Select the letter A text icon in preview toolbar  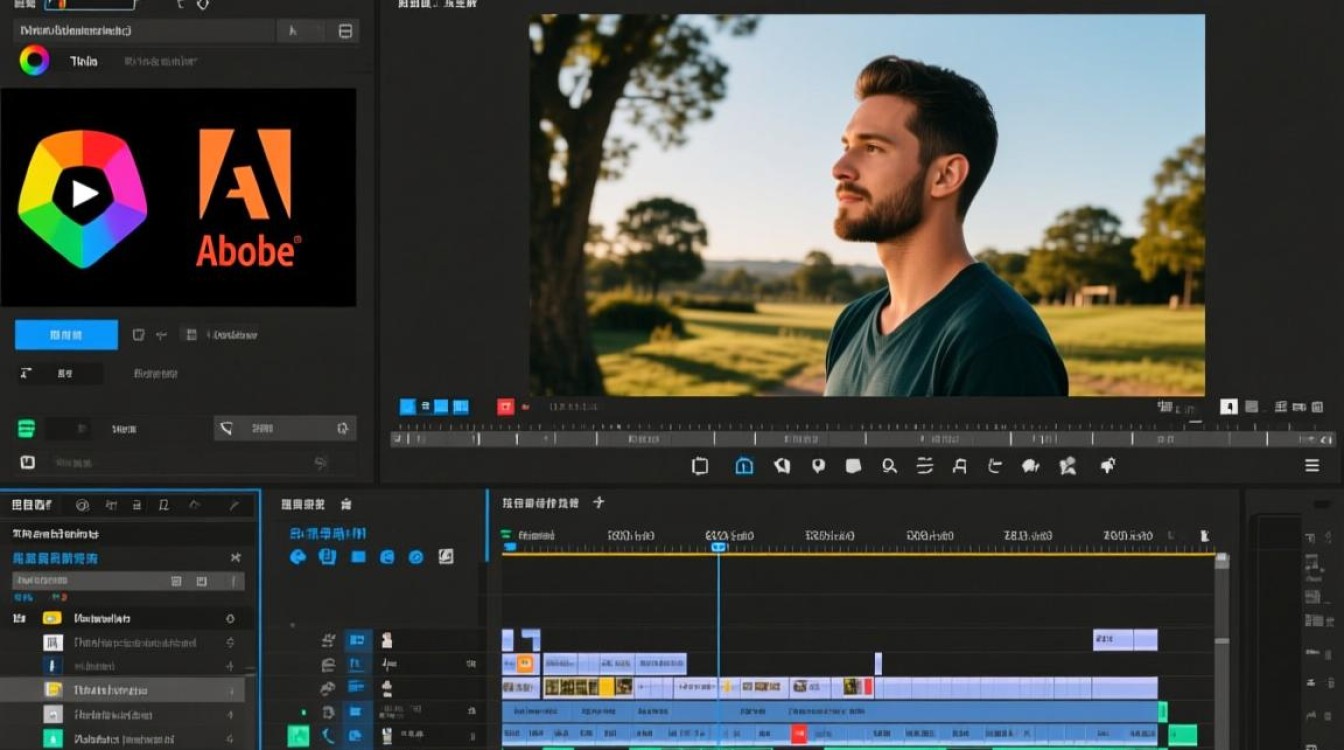pos(960,466)
